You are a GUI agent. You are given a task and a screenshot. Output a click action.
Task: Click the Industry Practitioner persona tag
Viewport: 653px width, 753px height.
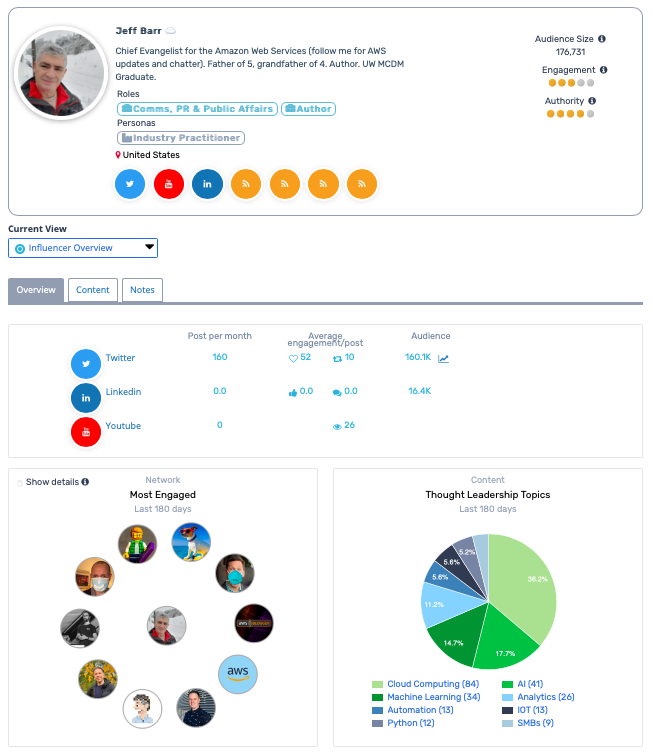pos(181,138)
